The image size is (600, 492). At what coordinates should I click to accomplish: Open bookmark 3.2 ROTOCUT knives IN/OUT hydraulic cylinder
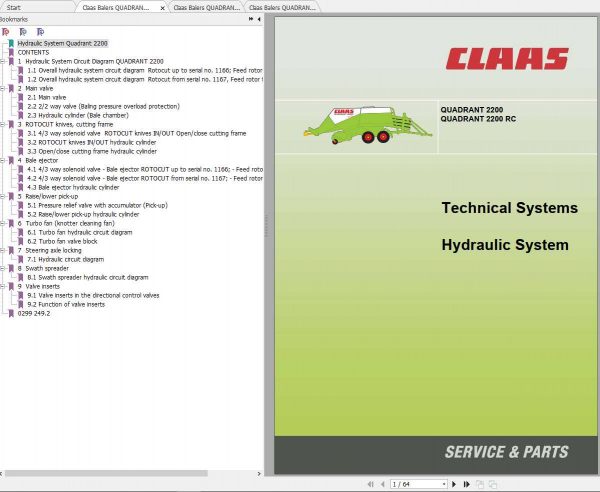[91, 142]
